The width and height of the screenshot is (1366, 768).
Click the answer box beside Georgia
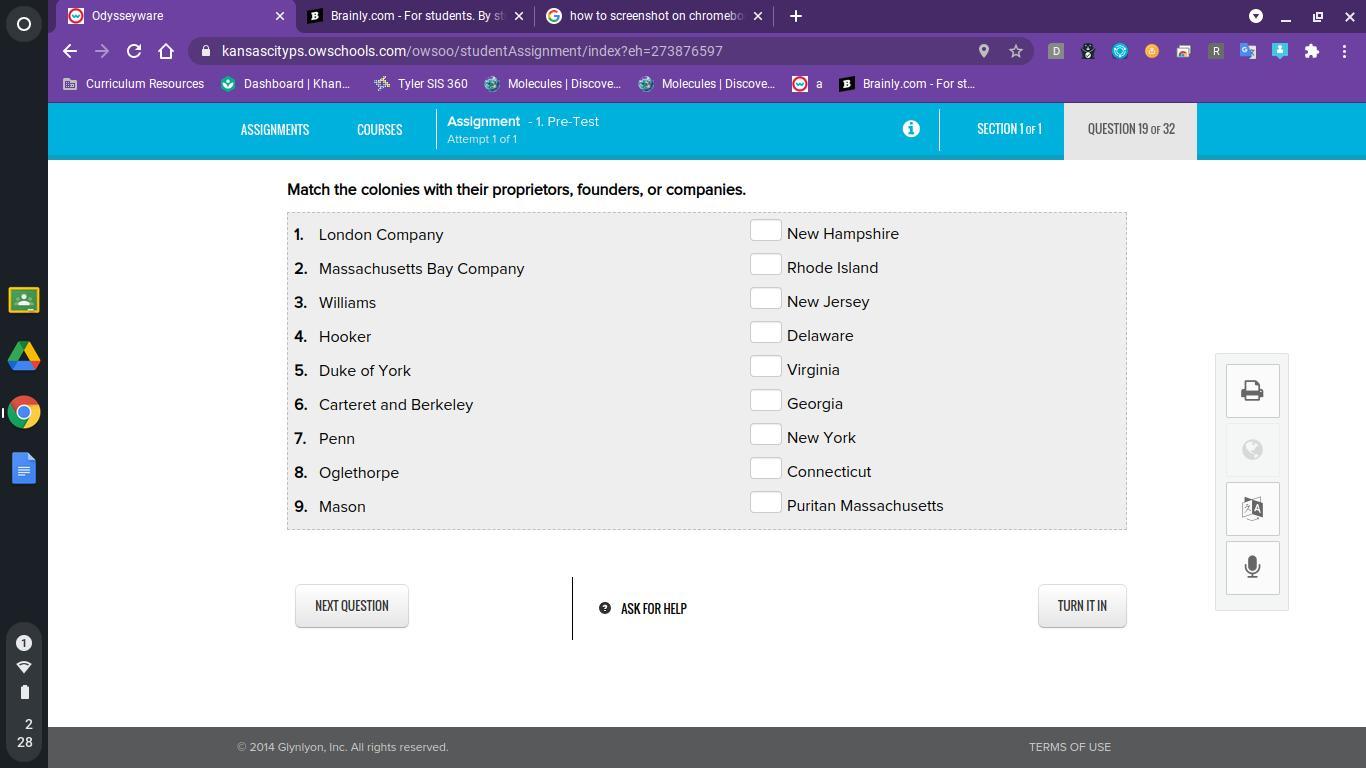point(766,401)
